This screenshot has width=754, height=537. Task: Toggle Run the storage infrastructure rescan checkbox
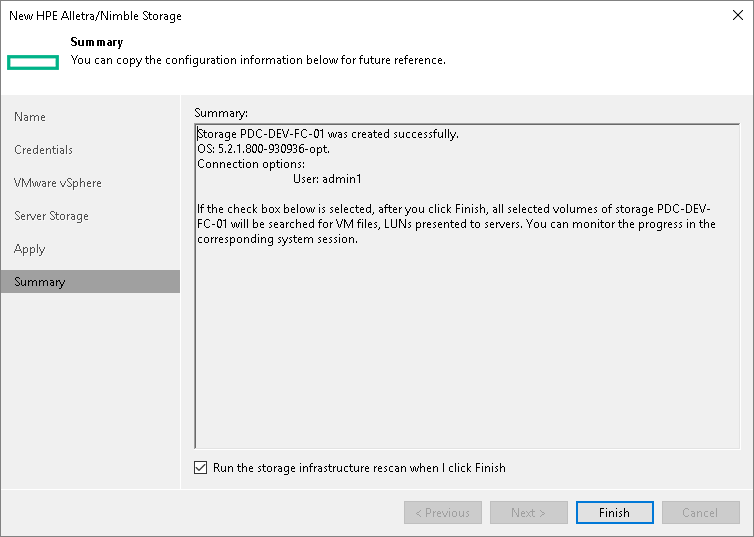click(x=201, y=468)
